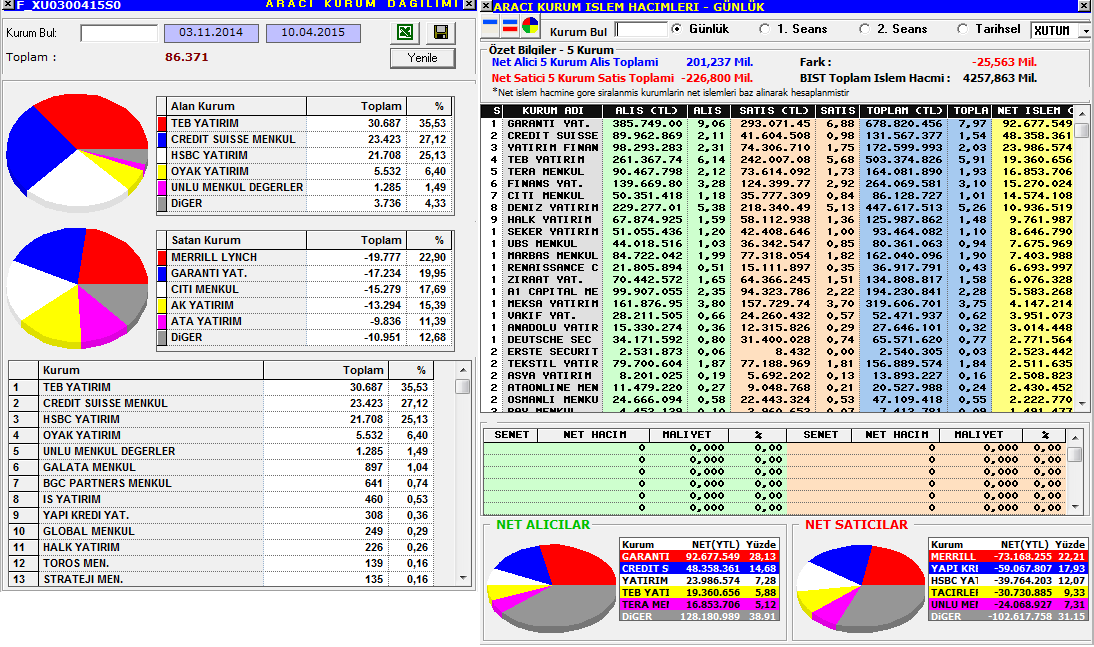This screenshot has height=647, width=1094.
Task: Open the 03.11.2014 start date picker
Action: (211, 33)
